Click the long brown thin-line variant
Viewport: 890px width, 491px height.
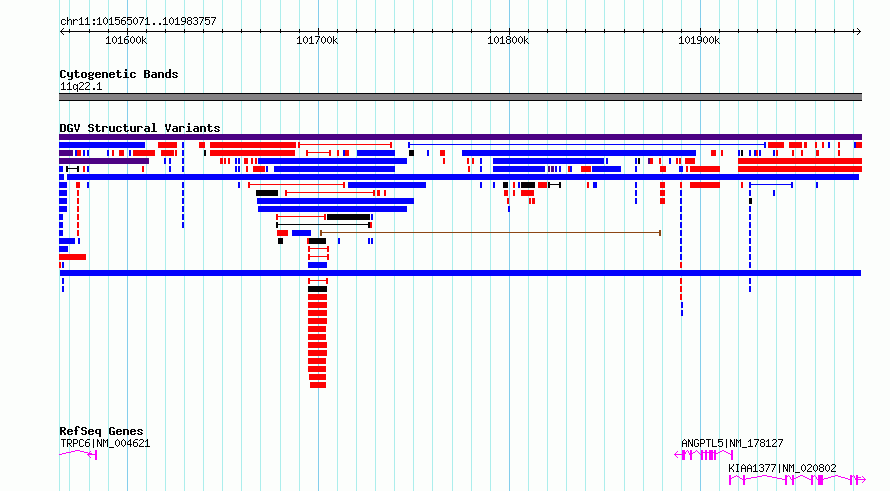[x=490, y=233]
